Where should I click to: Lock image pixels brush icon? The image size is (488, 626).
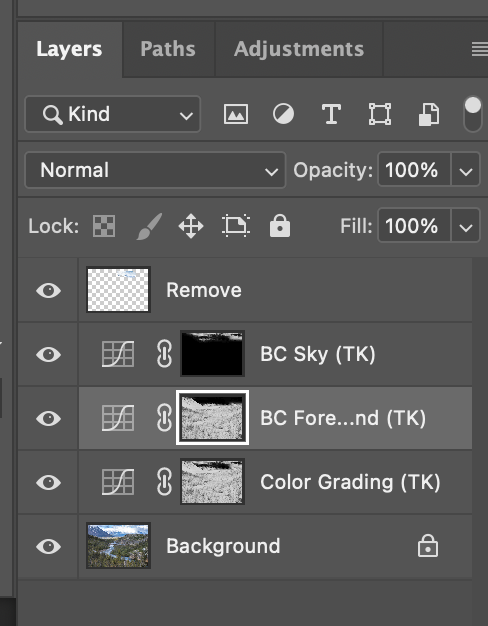pyautogui.click(x=150, y=226)
